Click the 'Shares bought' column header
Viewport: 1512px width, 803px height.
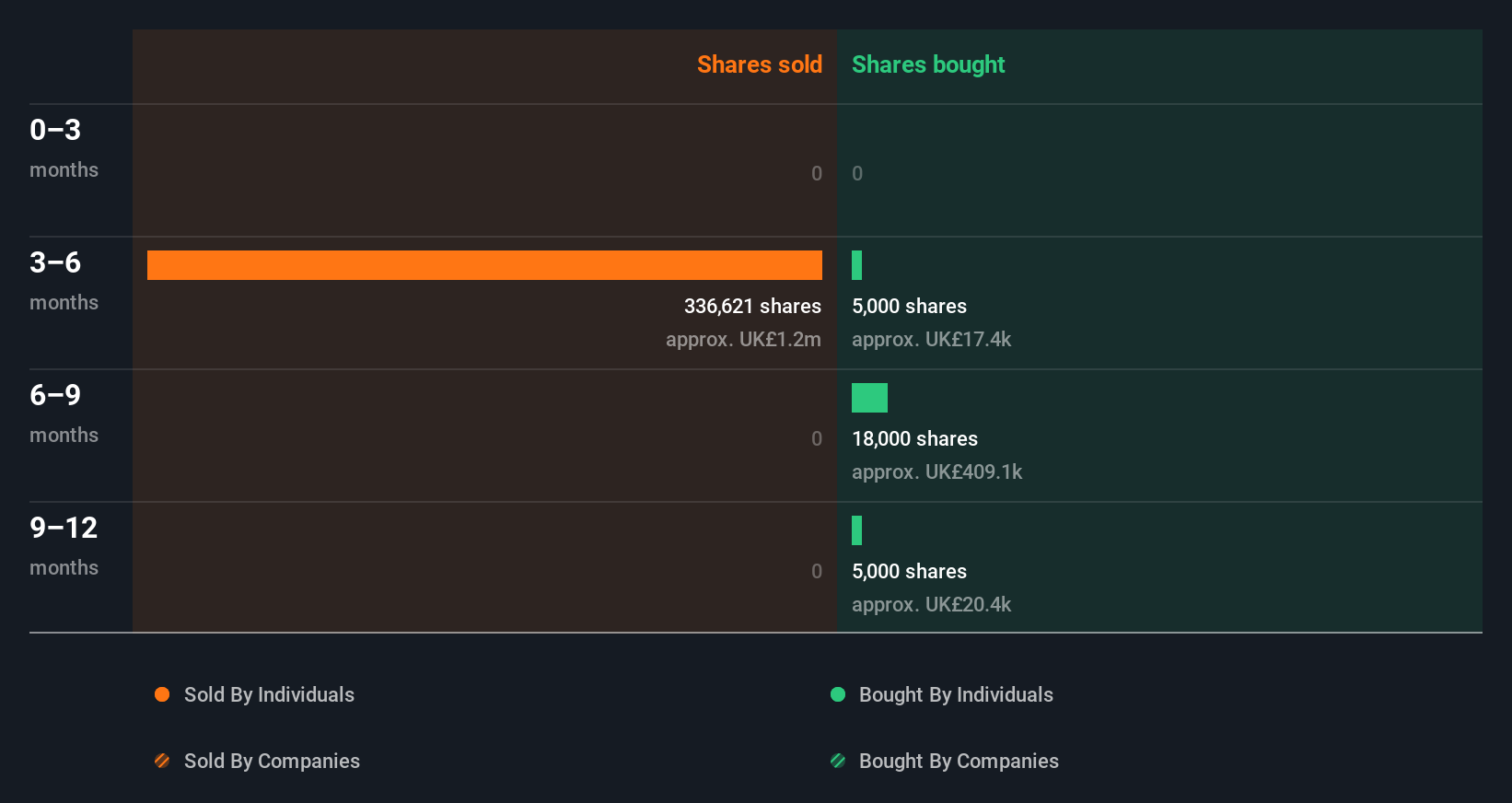click(x=928, y=64)
